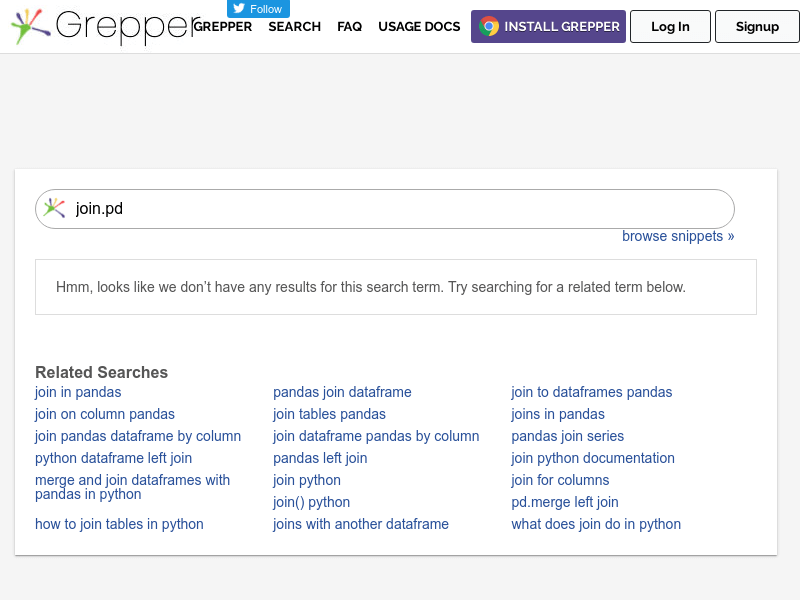Open 'joins in pandas' link
The width and height of the screenshot is (800, 600).
pos(558,414)
